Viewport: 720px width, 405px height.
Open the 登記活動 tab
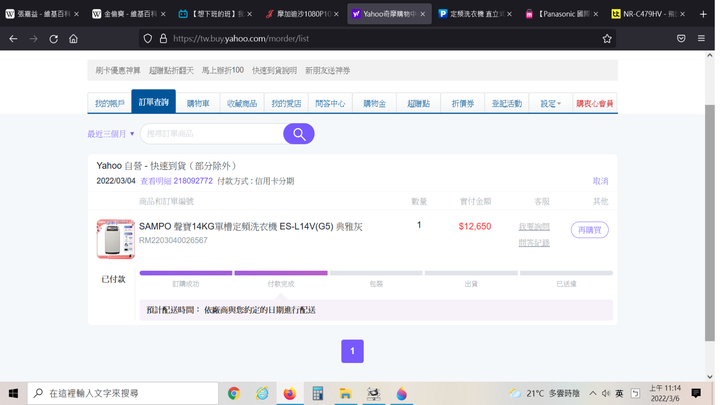(x=506, y=104)
